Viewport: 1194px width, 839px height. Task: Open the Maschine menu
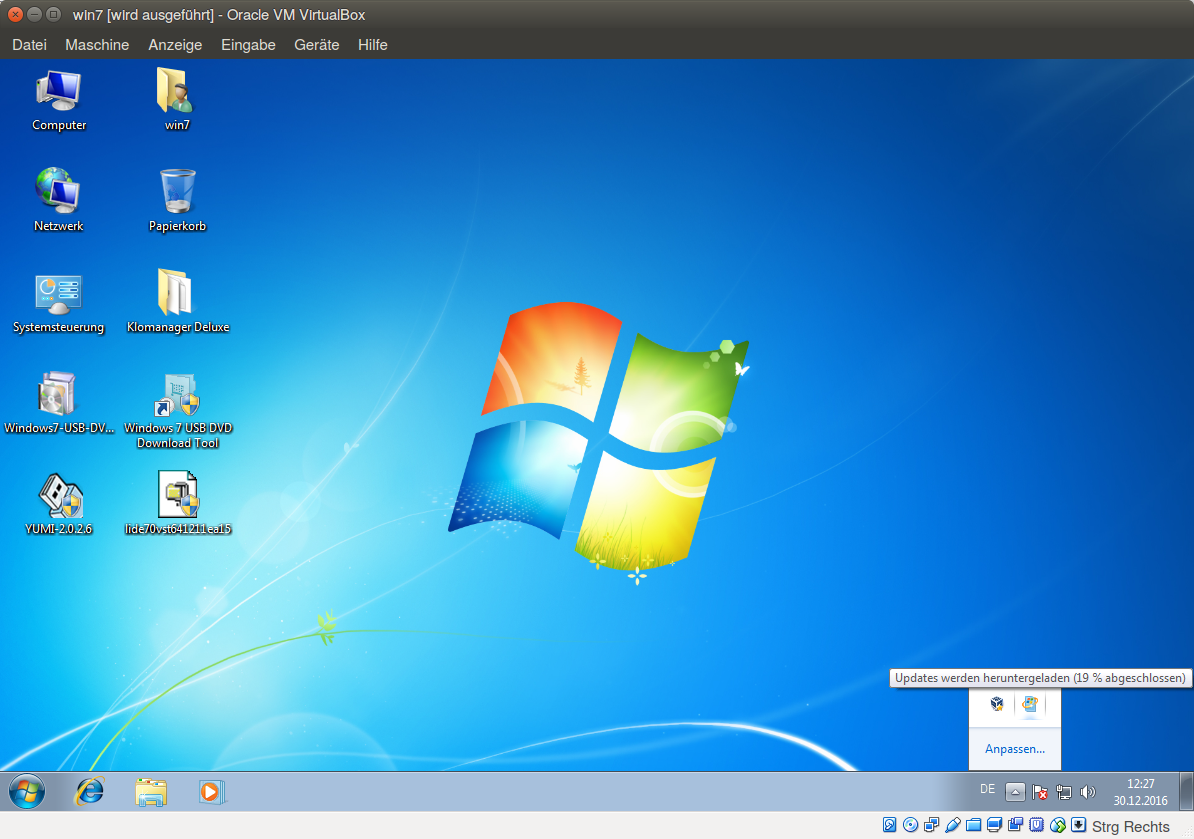(97, 45)
